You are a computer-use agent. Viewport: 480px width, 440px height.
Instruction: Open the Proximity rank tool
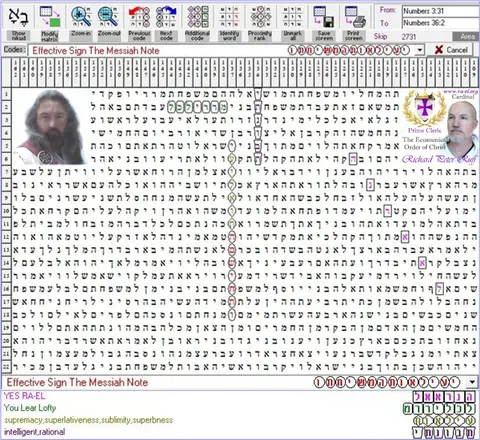pos(260,22)
